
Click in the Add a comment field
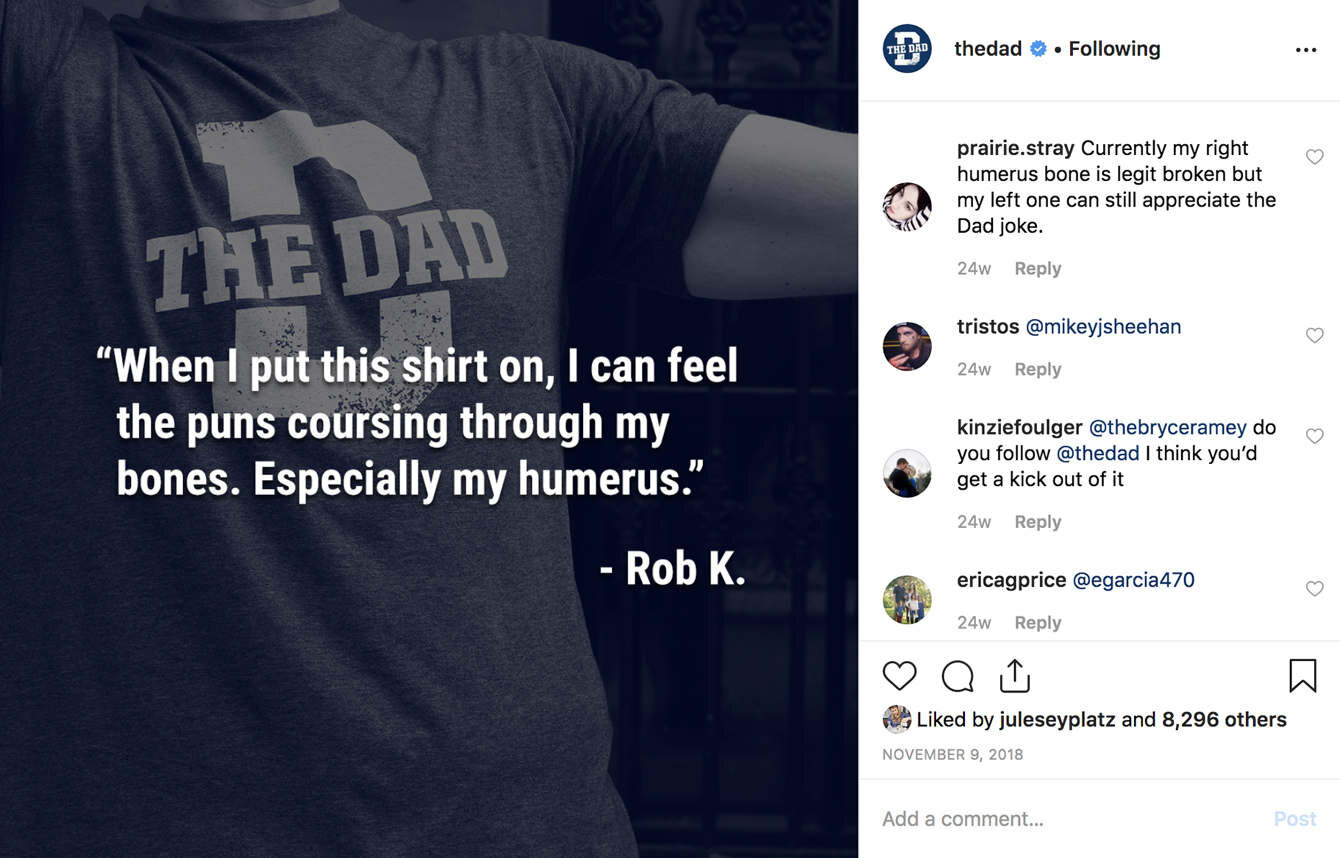(x=1060, y=819)
